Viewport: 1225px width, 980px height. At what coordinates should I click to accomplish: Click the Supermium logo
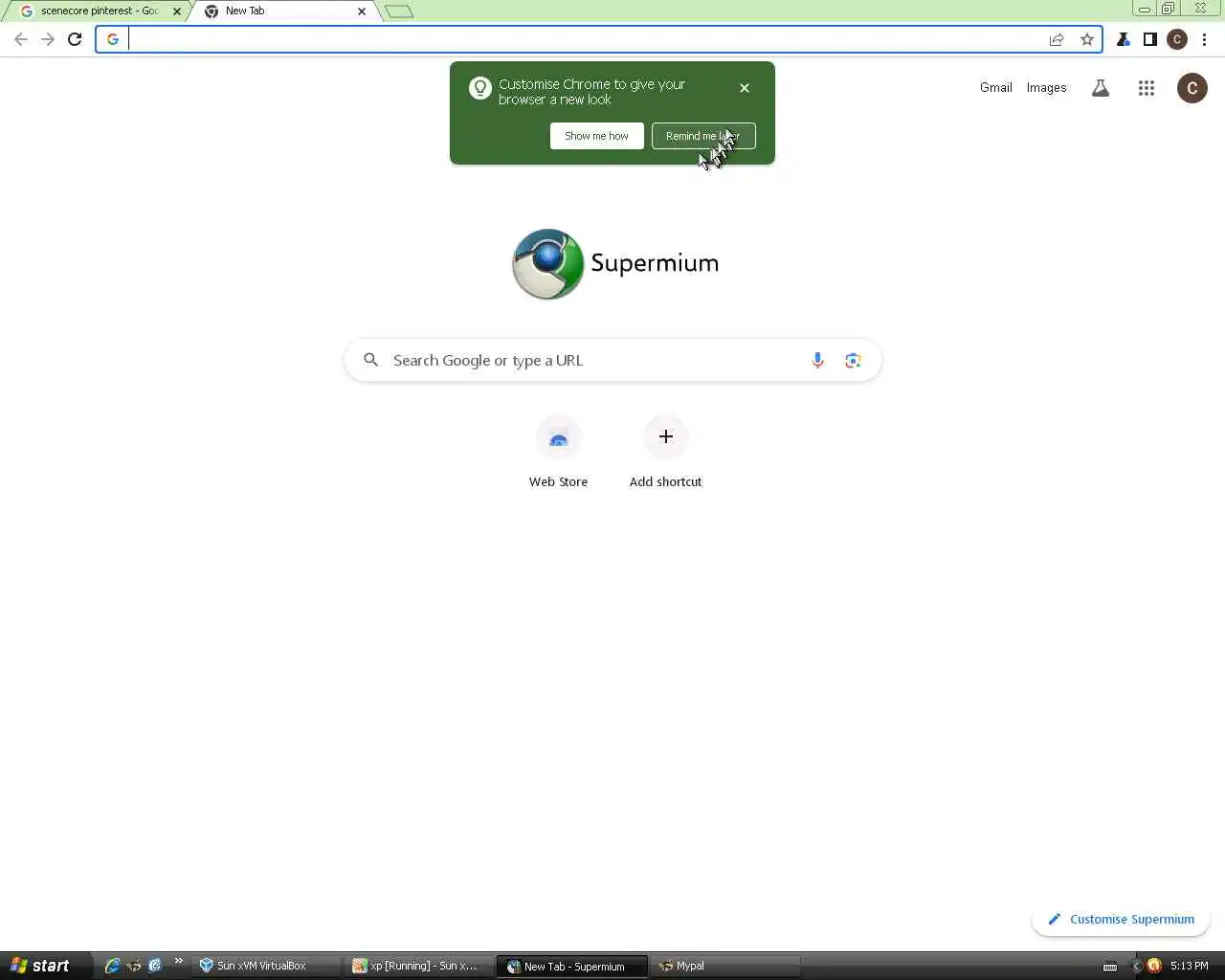(615, 264)
